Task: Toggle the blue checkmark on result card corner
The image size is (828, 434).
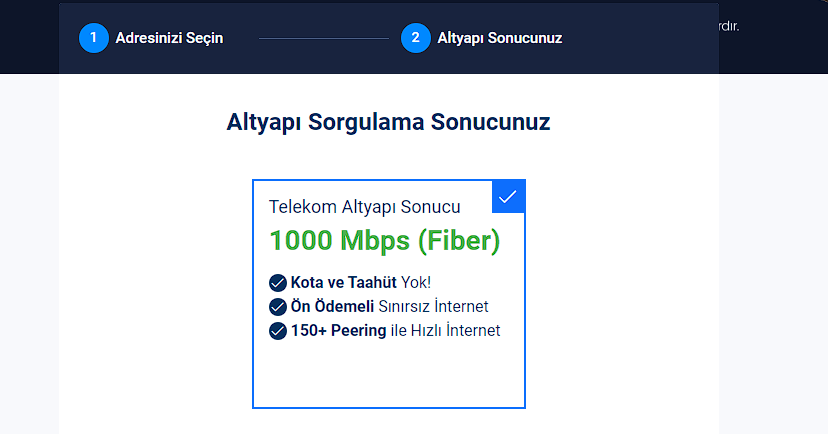Action: (508, 197)
